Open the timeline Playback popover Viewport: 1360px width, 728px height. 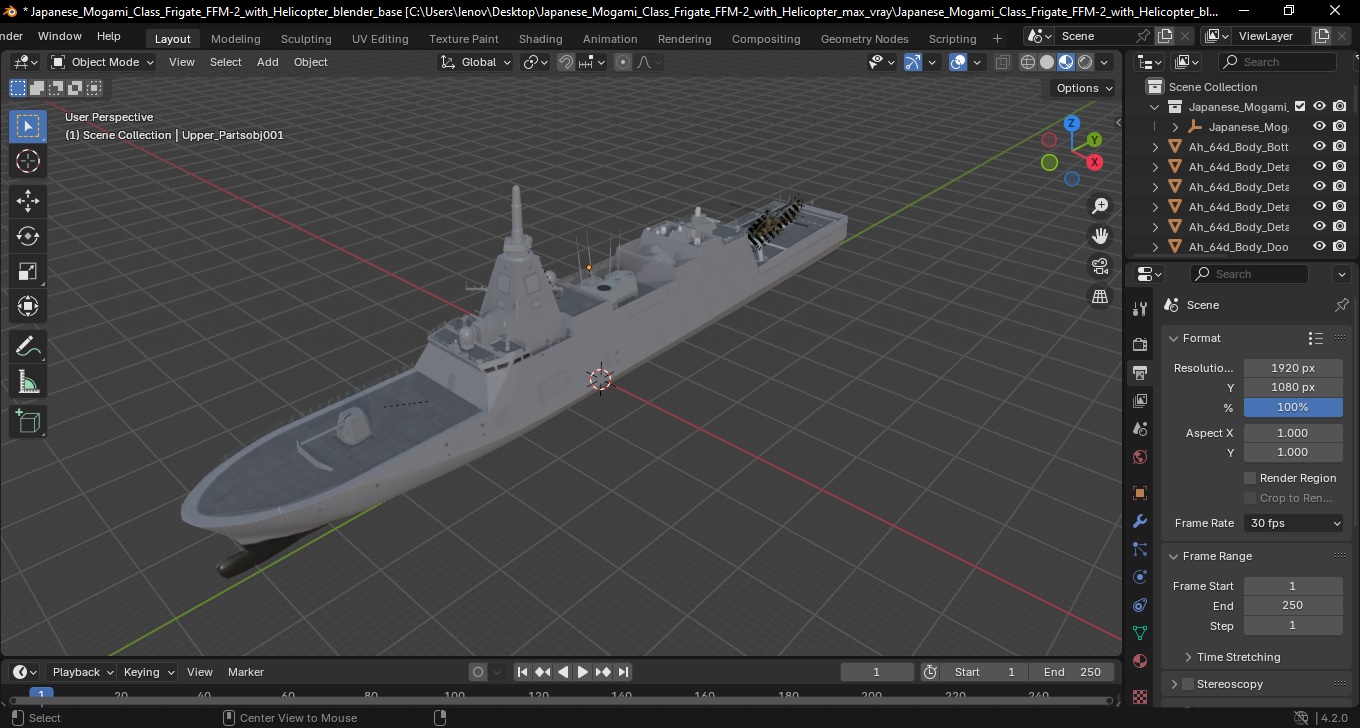(83, 672)
